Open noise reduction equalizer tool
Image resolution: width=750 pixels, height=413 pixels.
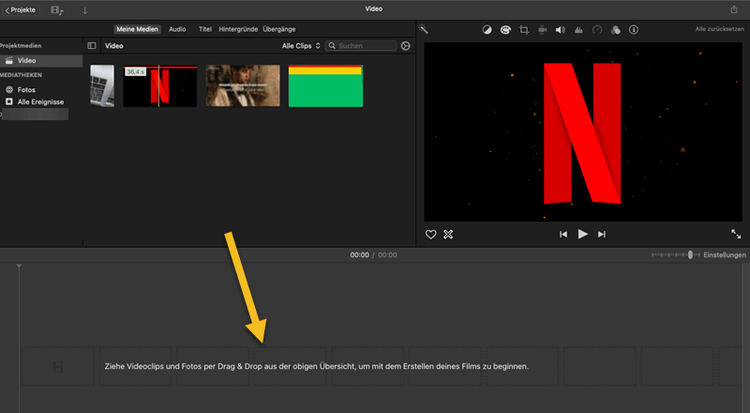pyautogui.click(x=578, y=30)
